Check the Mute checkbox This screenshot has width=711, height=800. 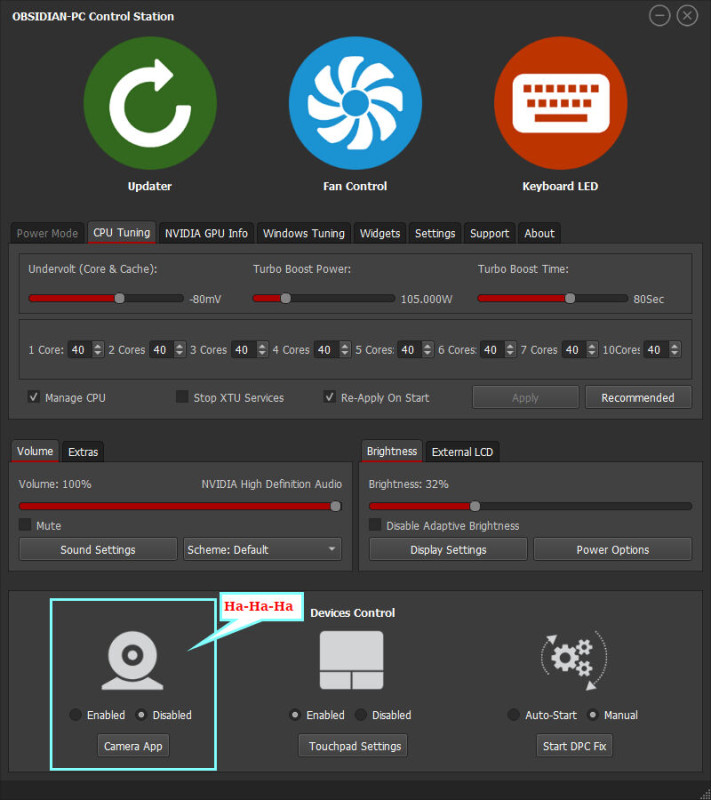(x=24, y=524)
